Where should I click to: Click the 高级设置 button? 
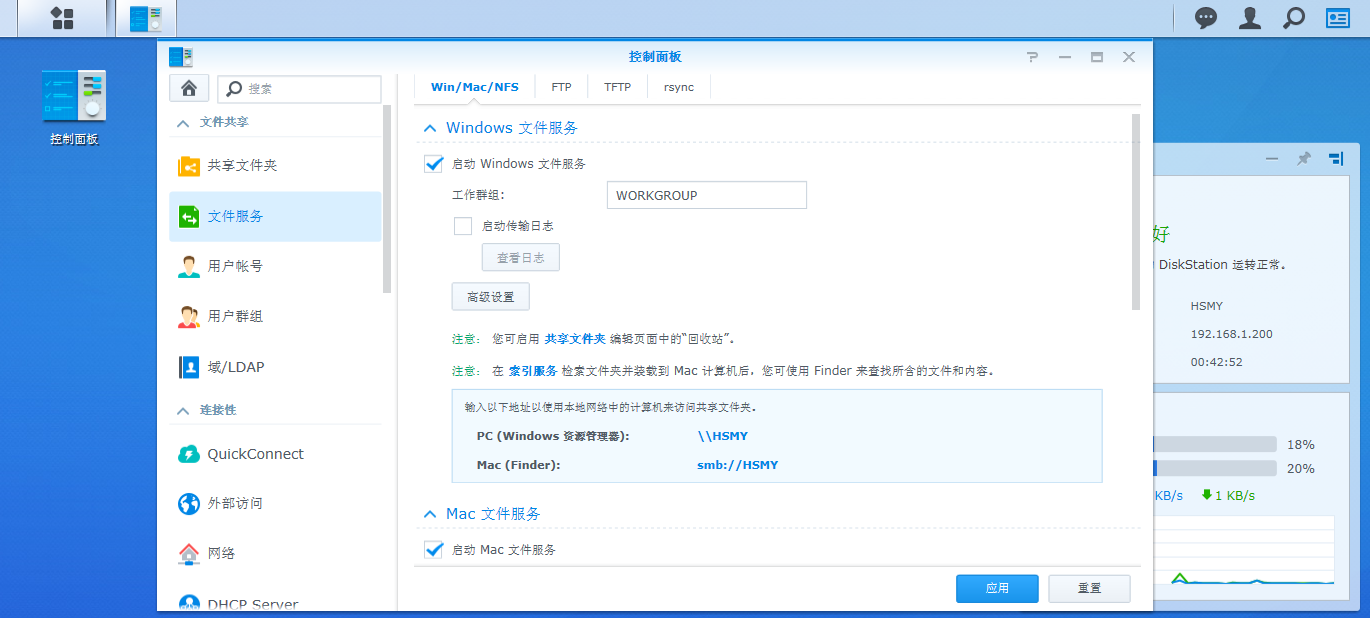(x=490, y=297)
